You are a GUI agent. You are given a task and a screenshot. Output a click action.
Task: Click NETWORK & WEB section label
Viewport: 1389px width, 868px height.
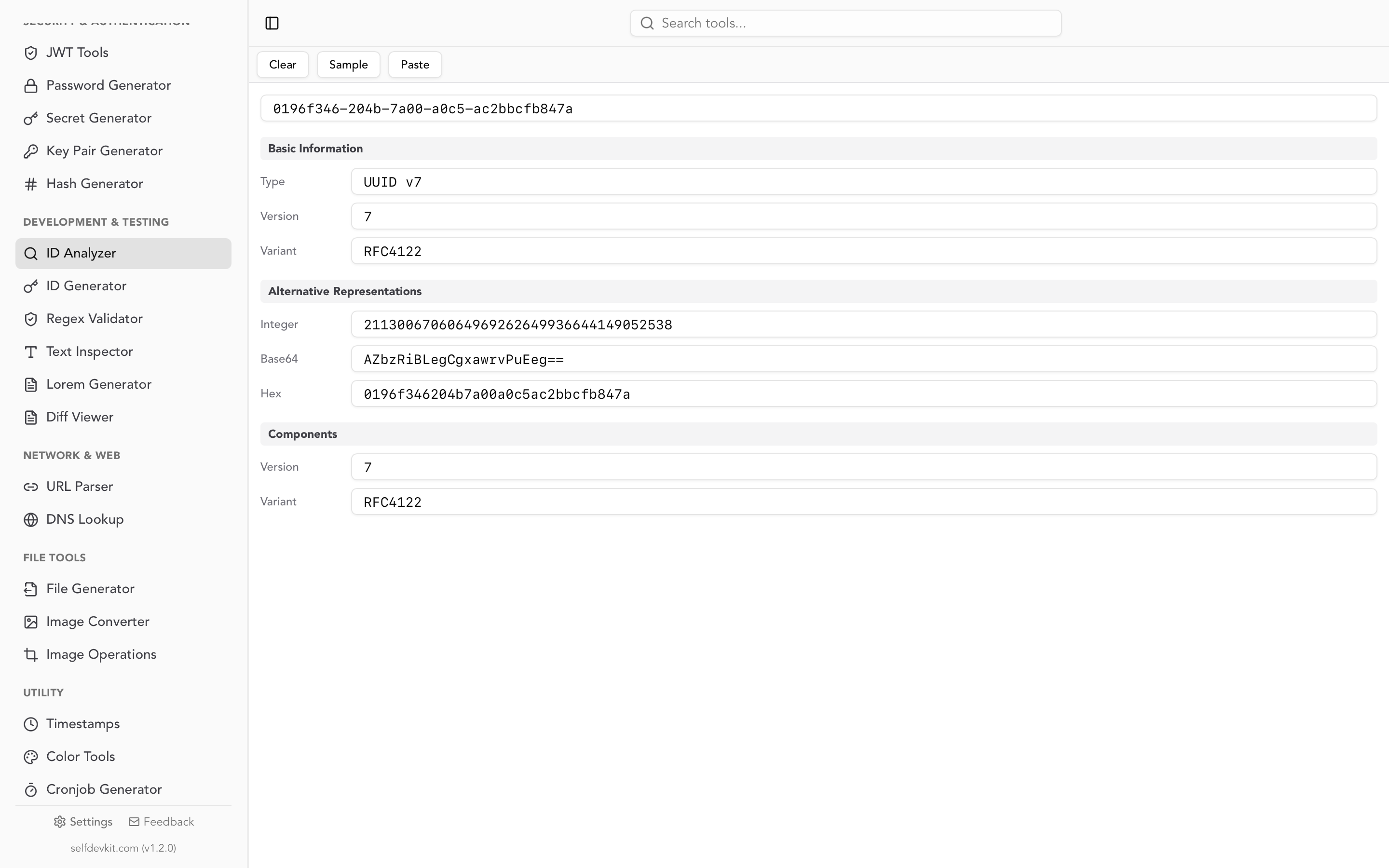[72, 455]
